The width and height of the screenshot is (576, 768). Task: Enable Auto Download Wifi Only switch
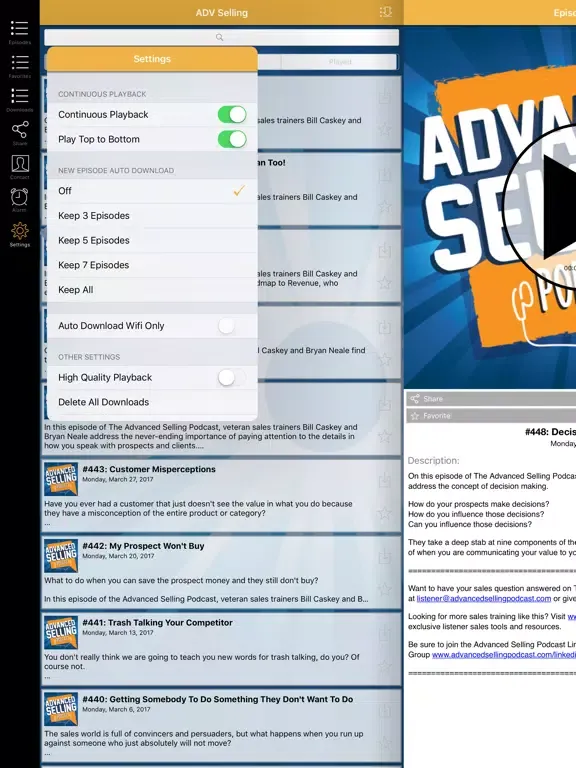232,326
